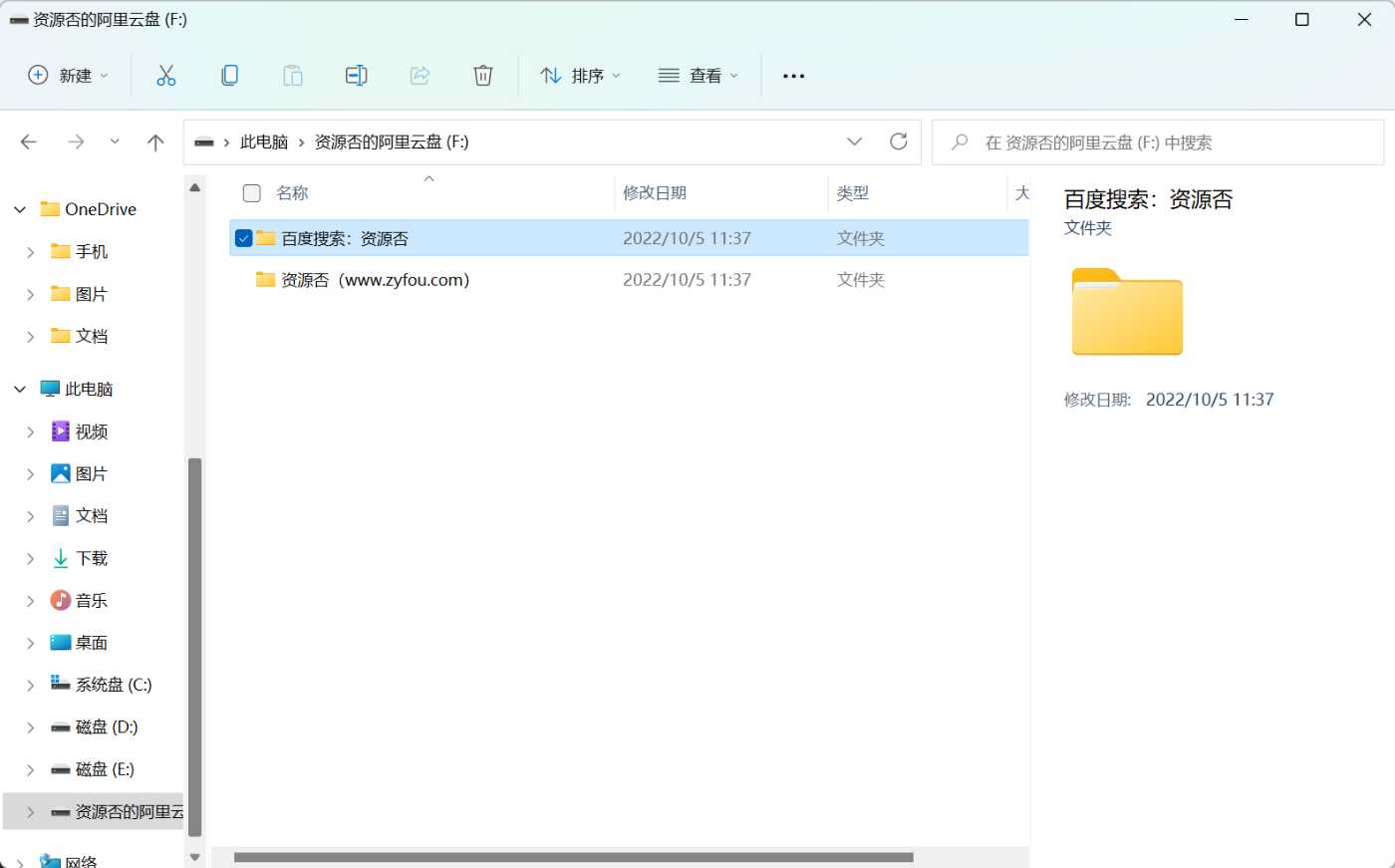Click the horizontal scrollbar at the bottom
The width and height of the screenshot is (1395, 868).
(x=573, y=857)
